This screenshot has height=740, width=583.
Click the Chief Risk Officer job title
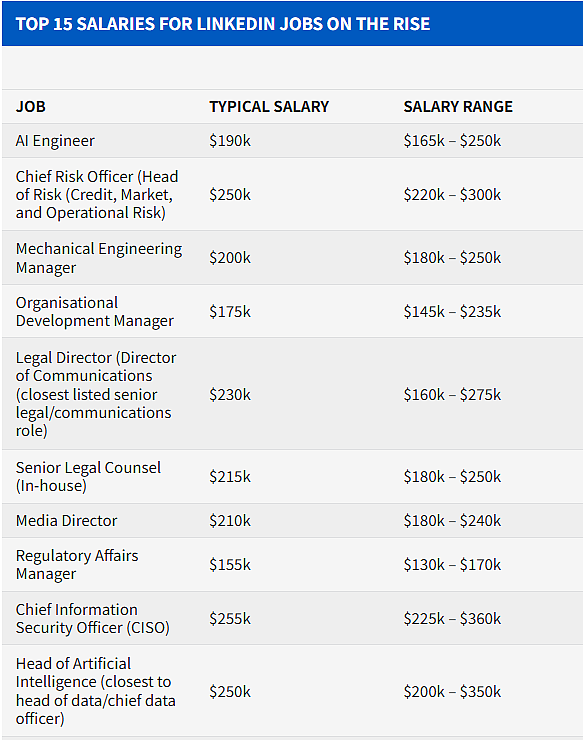97,194
